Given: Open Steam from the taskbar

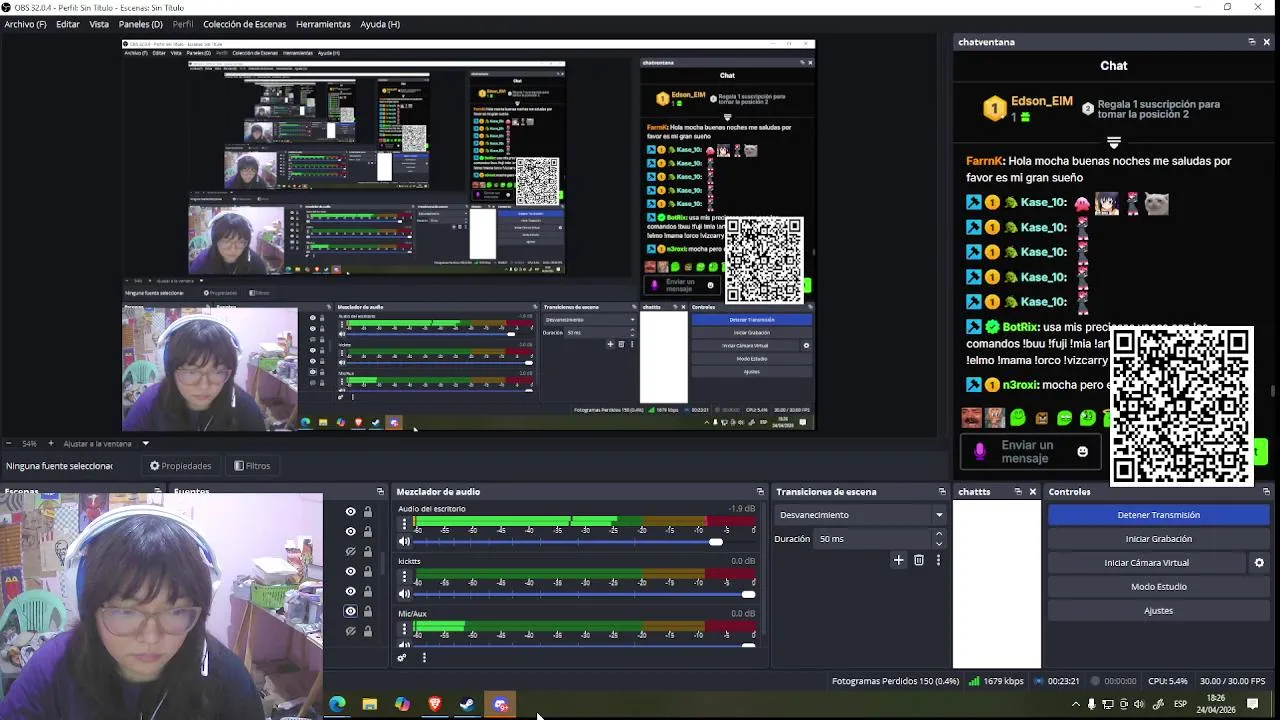Looking at the screenshot, I should (467, 704).
